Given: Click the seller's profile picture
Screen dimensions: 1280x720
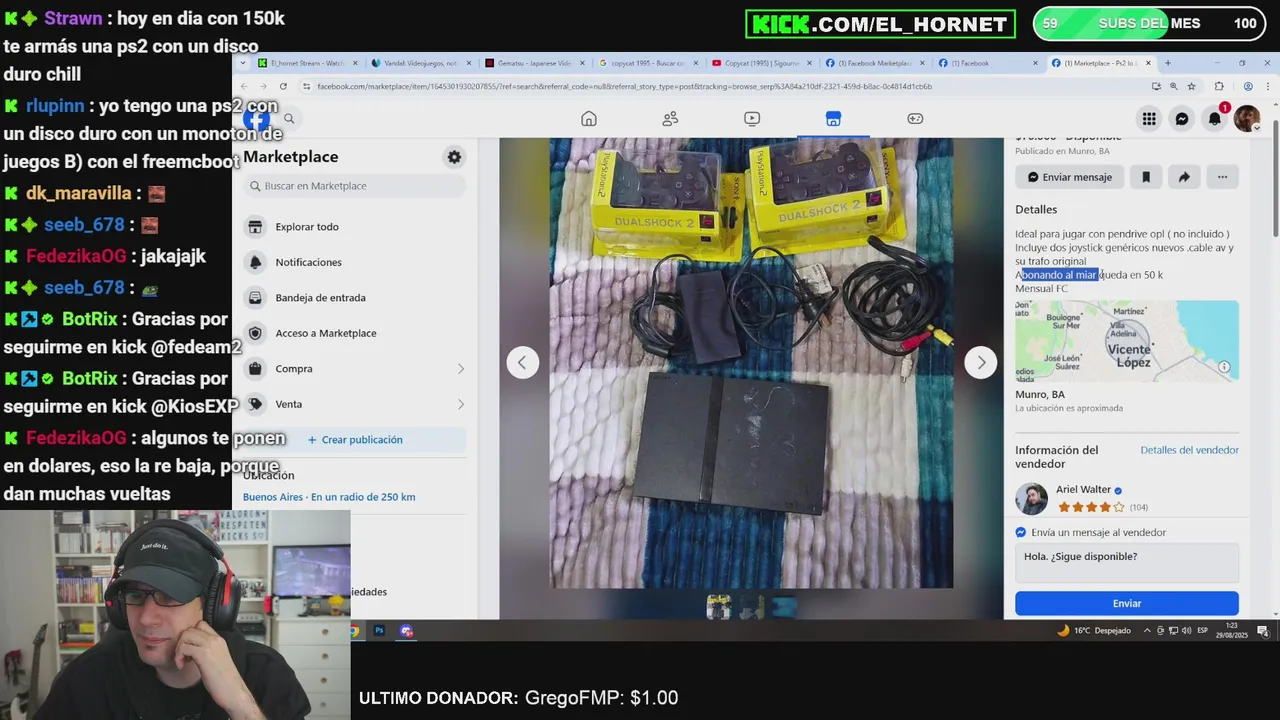Looking at the screenshot, I should [x=1032, y=498].
